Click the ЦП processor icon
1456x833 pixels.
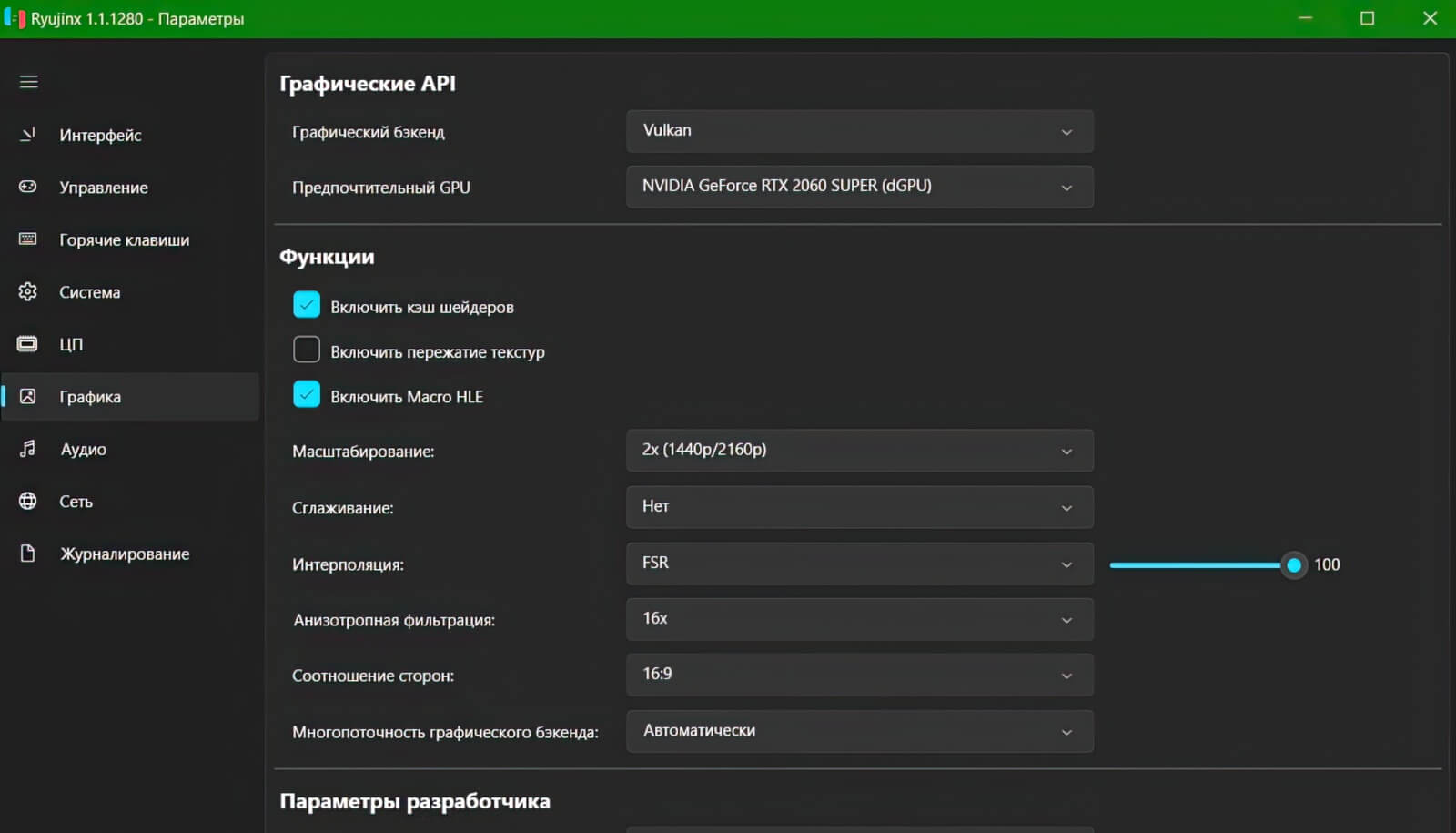pos(28,344)
